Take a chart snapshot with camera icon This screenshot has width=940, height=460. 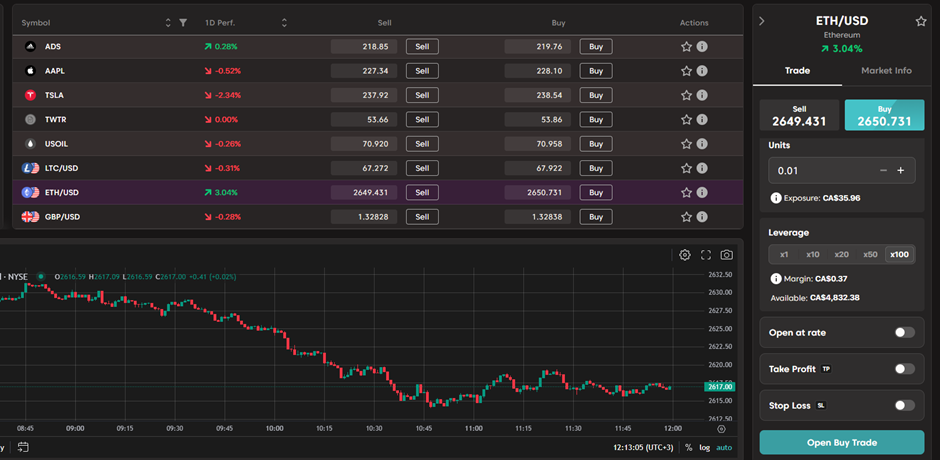point(727,255)
